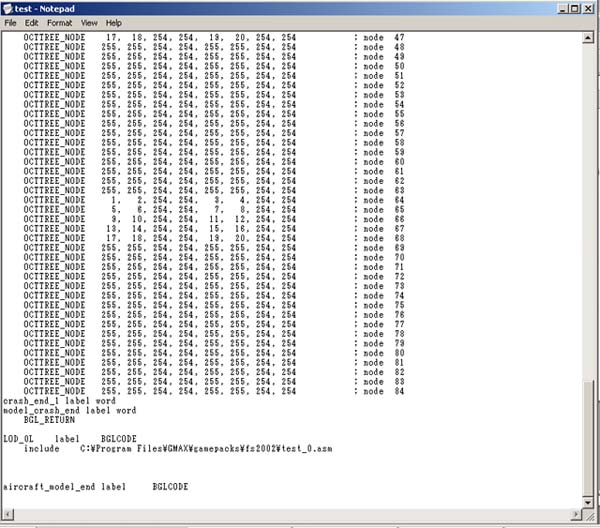The image size is (600, 528).
Task: Click the Notepad icon in the title bar
Action: [x=8, y=7]
